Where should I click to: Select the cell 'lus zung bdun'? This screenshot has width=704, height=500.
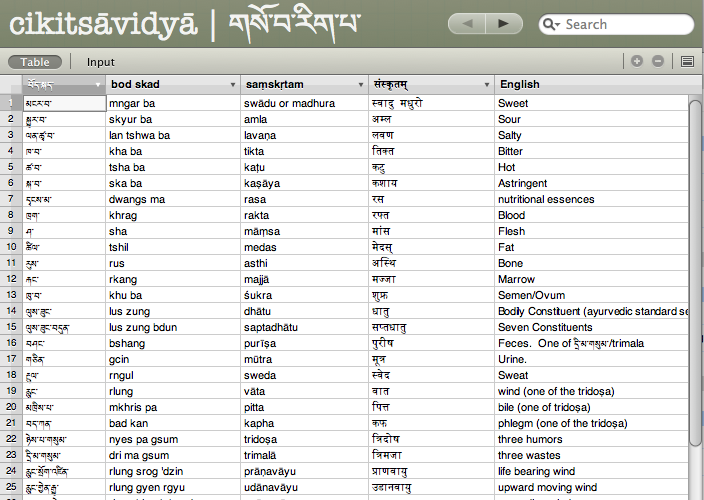click(173, 327)
